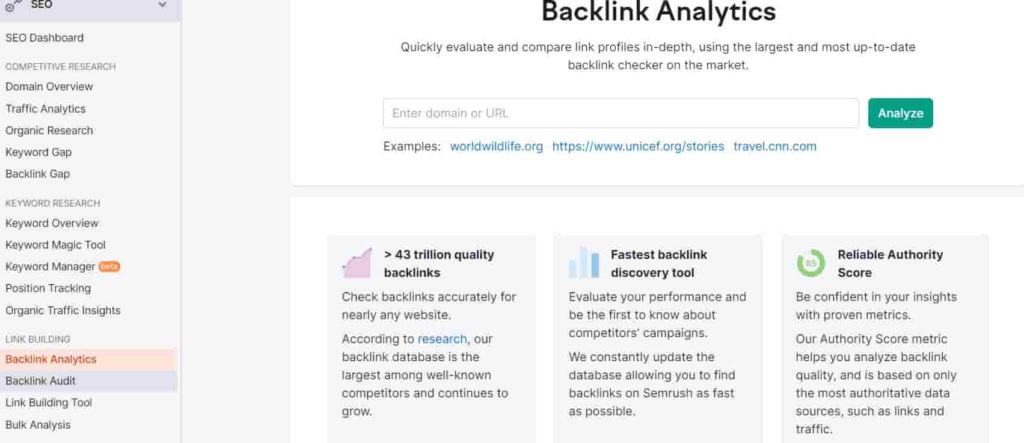Focus the Enter domain or URL field
Viewport: 1024px width, 443px height.
[x=620, y=113]
